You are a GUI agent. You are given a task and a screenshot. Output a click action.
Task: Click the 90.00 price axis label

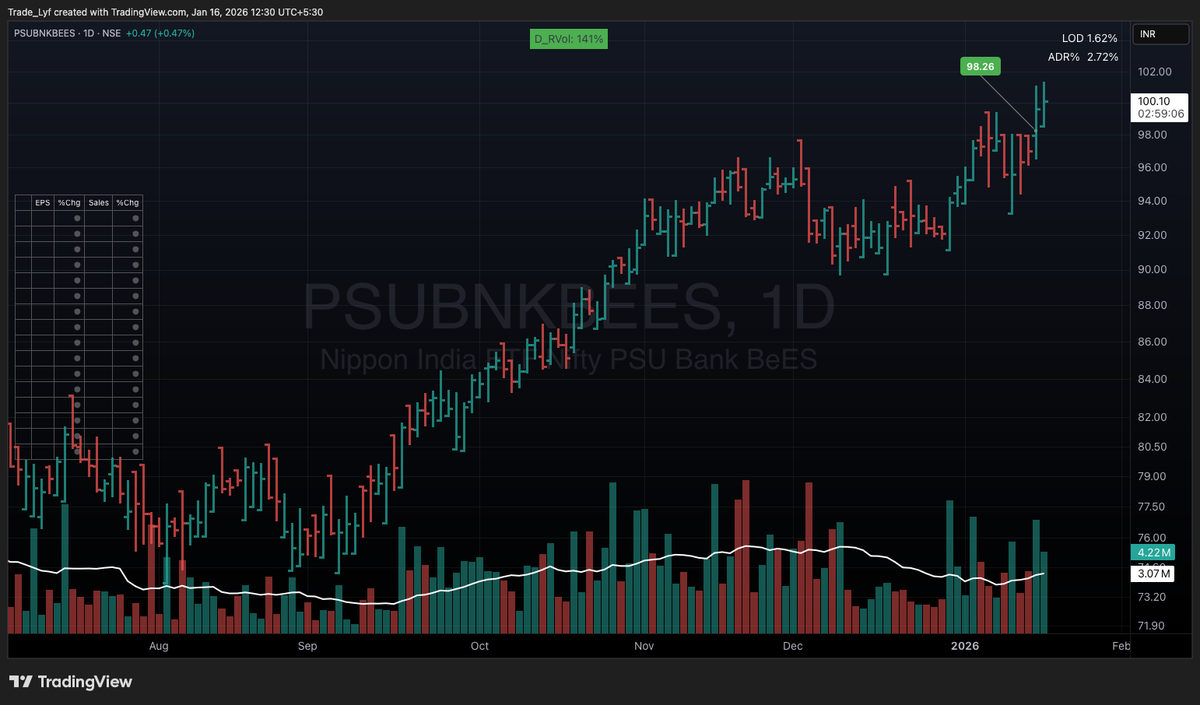click(1154, 269)
